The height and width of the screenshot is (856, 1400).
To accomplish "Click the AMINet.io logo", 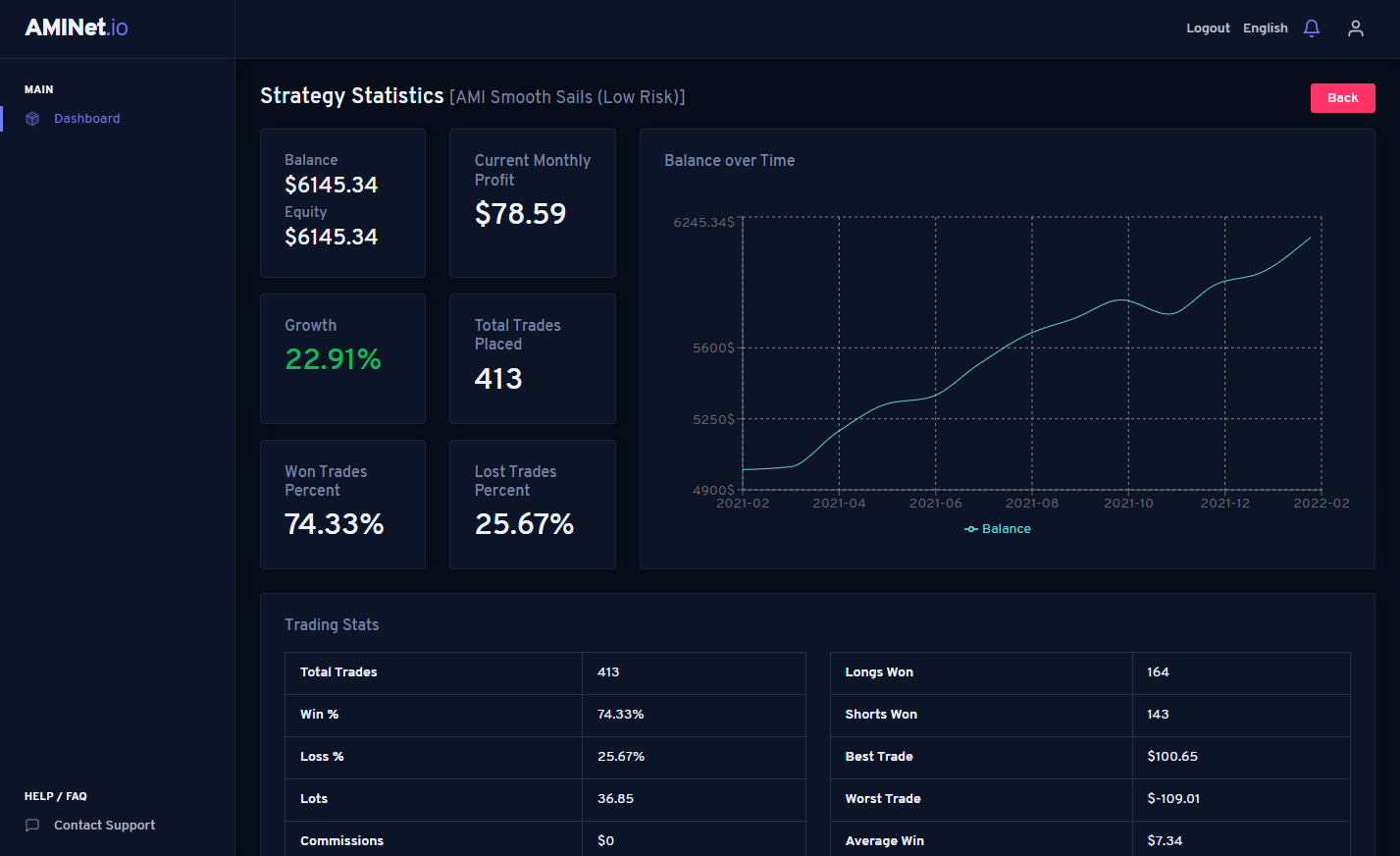I will pyautogui.click(x=77, y=27).
